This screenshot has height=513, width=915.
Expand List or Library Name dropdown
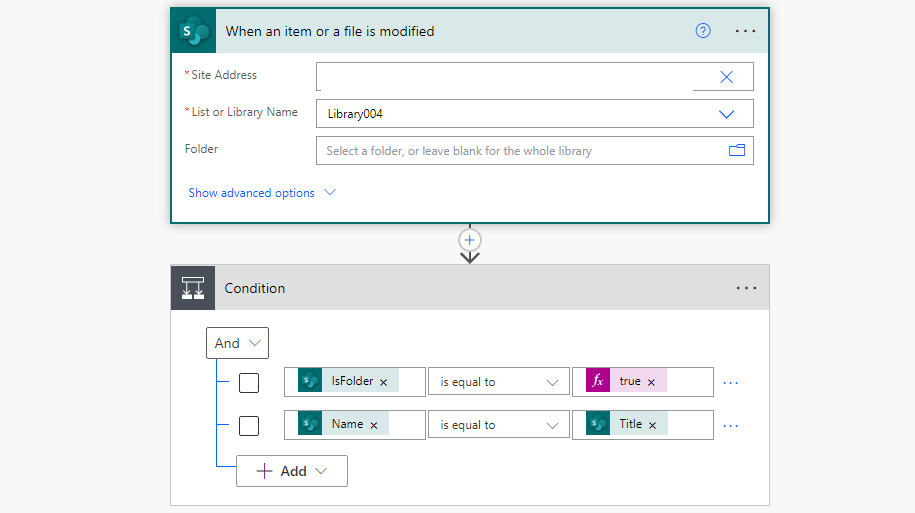point(726,114)
